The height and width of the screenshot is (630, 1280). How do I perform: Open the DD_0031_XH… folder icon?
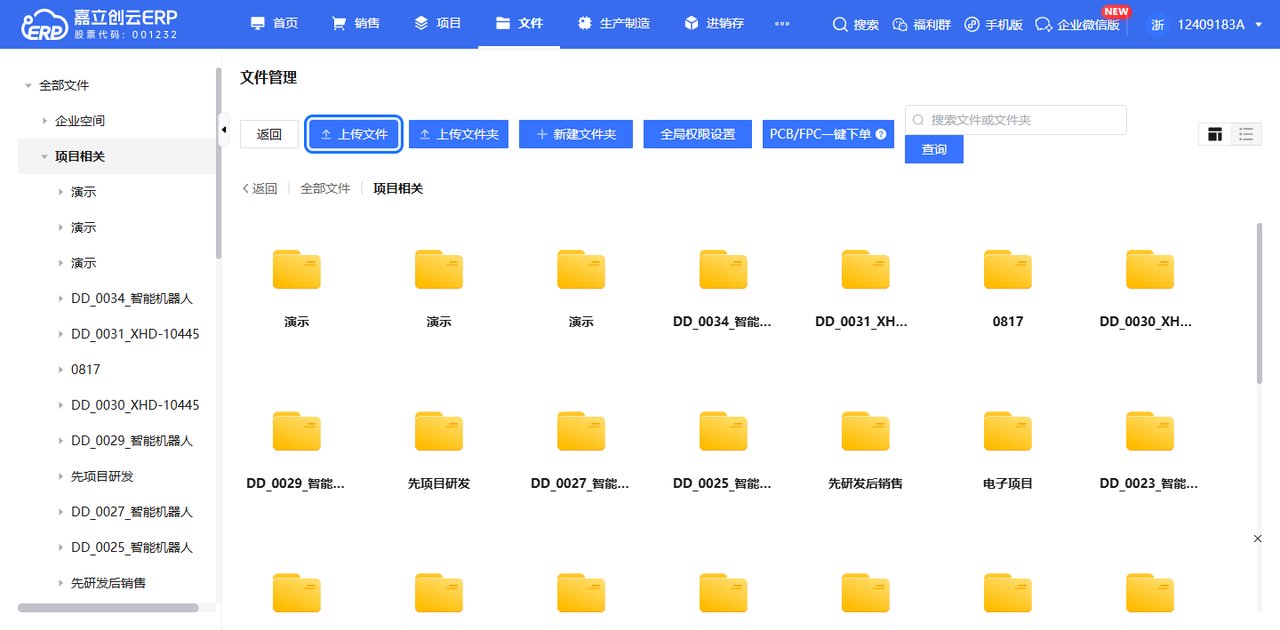[x=865, y=270]
